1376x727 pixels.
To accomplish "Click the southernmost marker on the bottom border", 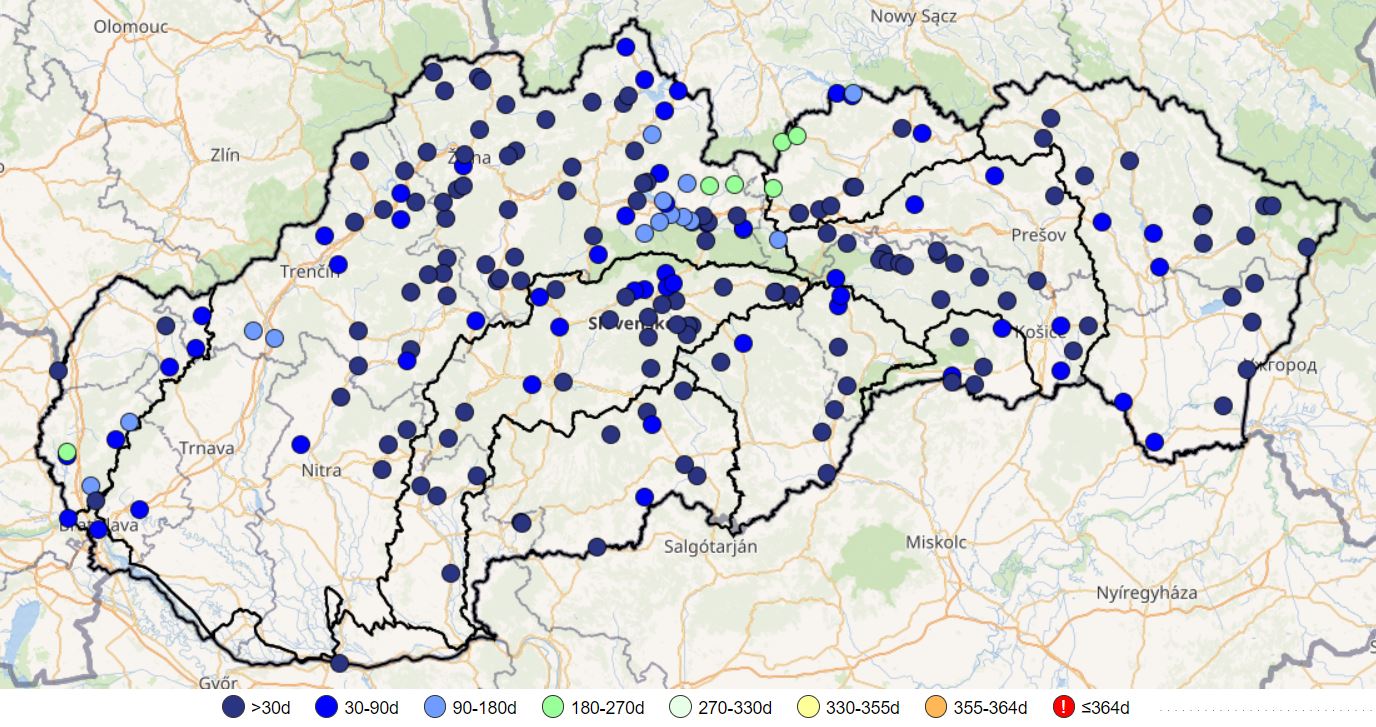I will (x=339, y=663).
